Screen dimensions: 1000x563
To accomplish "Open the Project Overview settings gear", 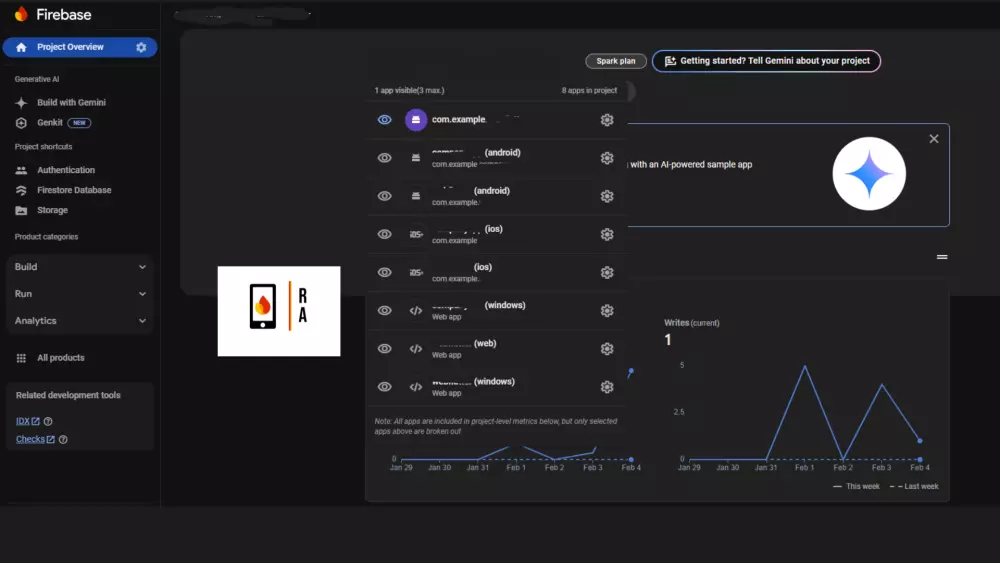I will [x=141, y=47].
